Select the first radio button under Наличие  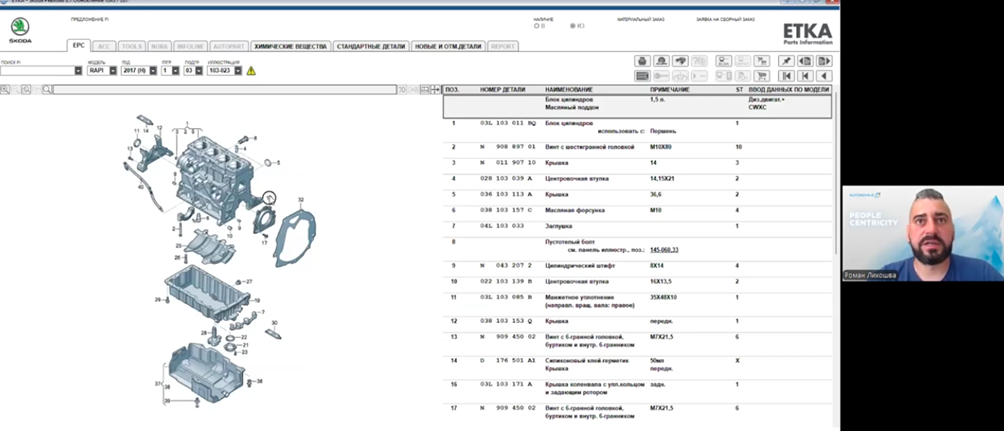point(537,25)
